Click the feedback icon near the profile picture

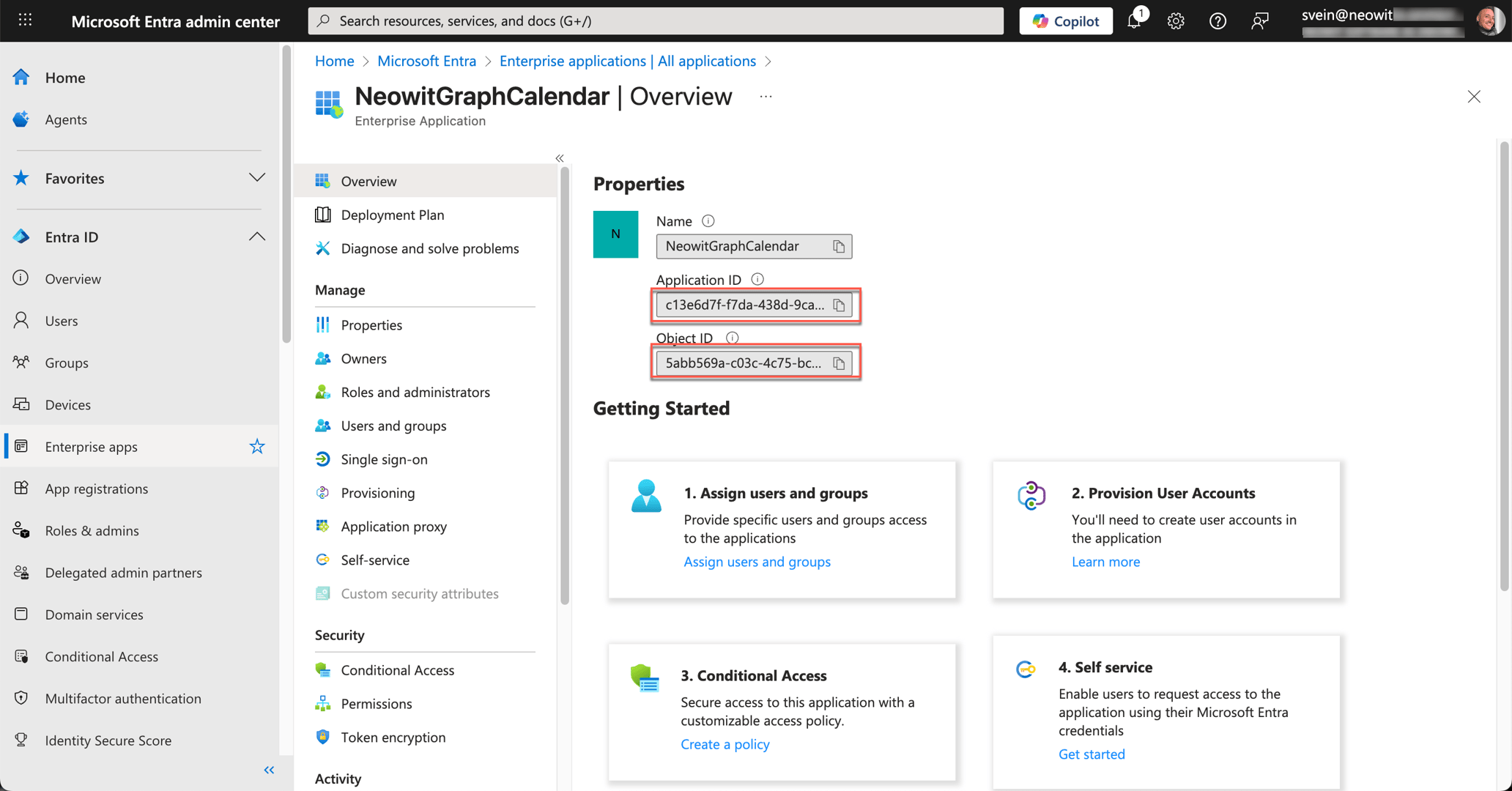(1259, 21)
